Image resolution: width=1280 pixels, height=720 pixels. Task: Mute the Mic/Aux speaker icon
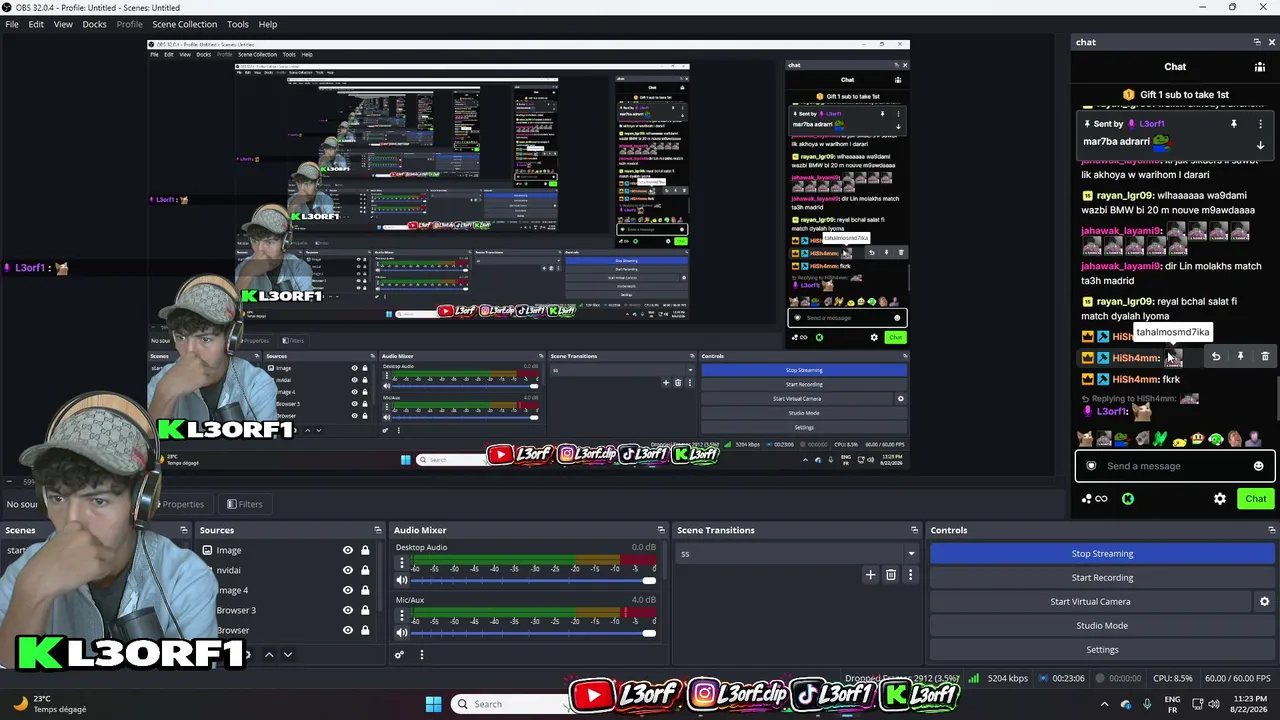pos(402,633)
